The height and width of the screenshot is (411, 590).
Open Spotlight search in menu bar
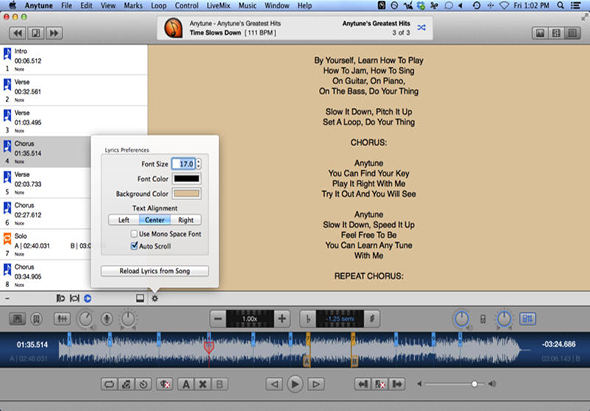click(x=560, y=5)
